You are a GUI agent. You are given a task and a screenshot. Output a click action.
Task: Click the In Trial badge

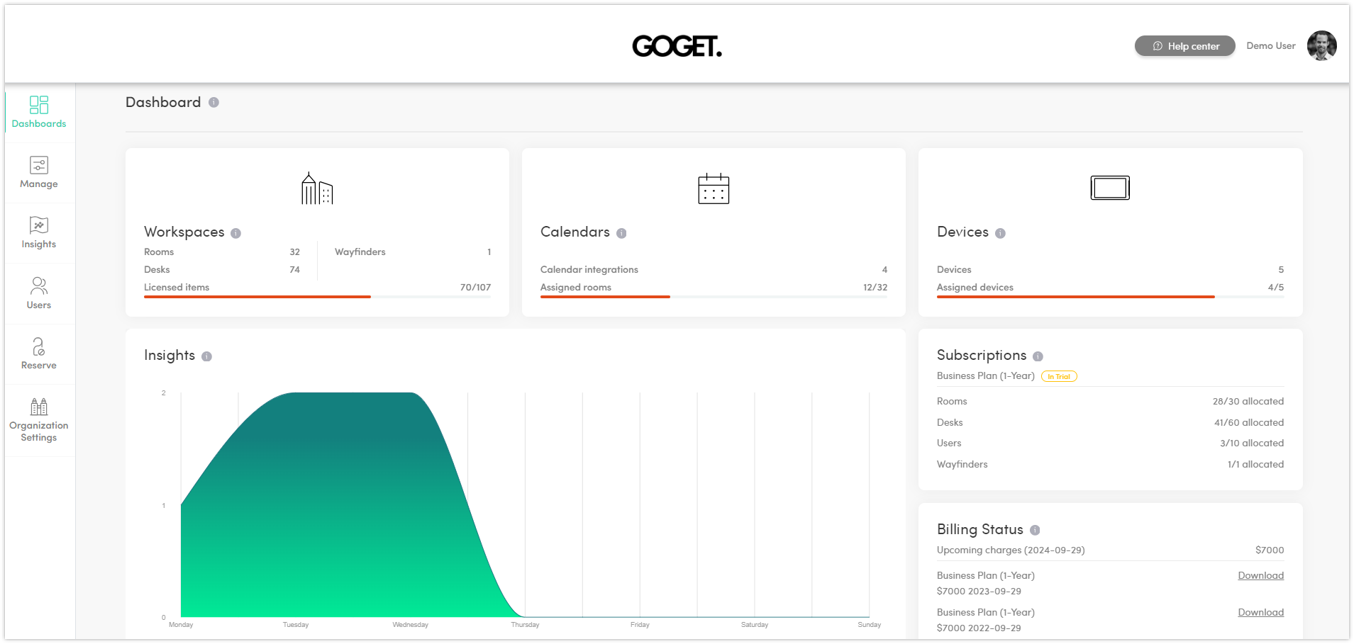pos(1059,376)
